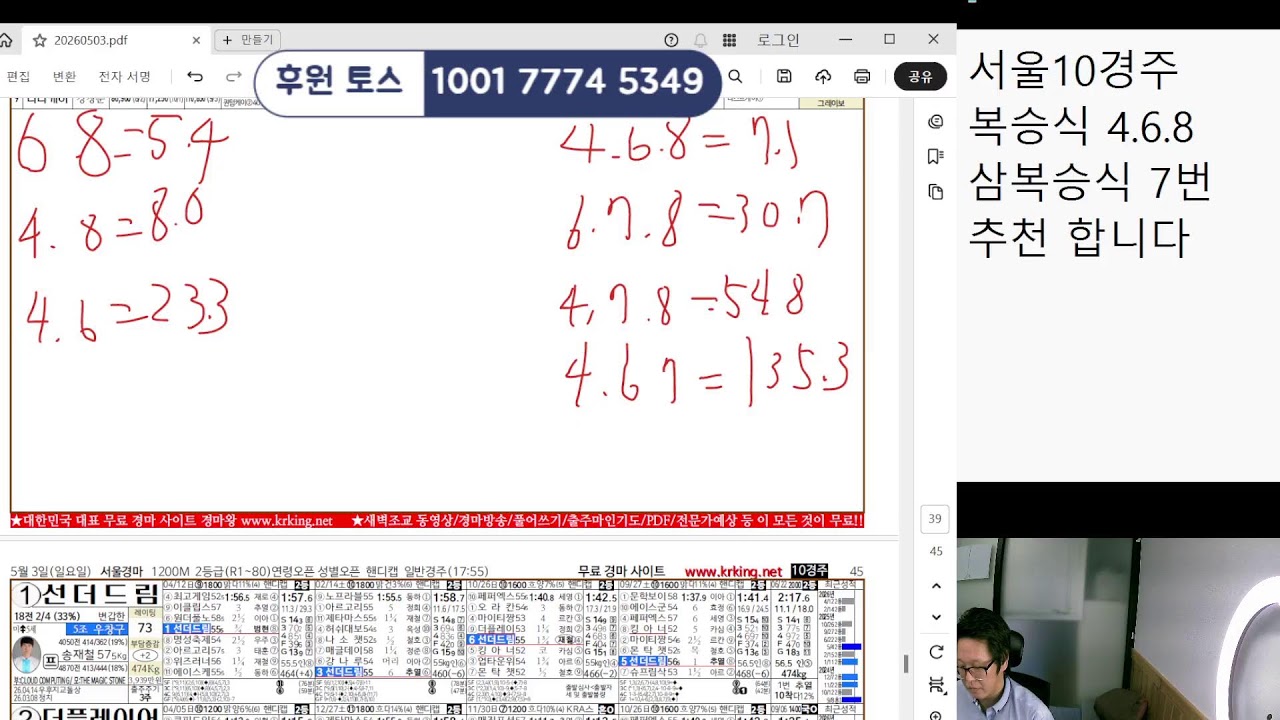Open the 전자 서명 e-sign menu
Screen dimensions: 1280x720
point(124,77)
